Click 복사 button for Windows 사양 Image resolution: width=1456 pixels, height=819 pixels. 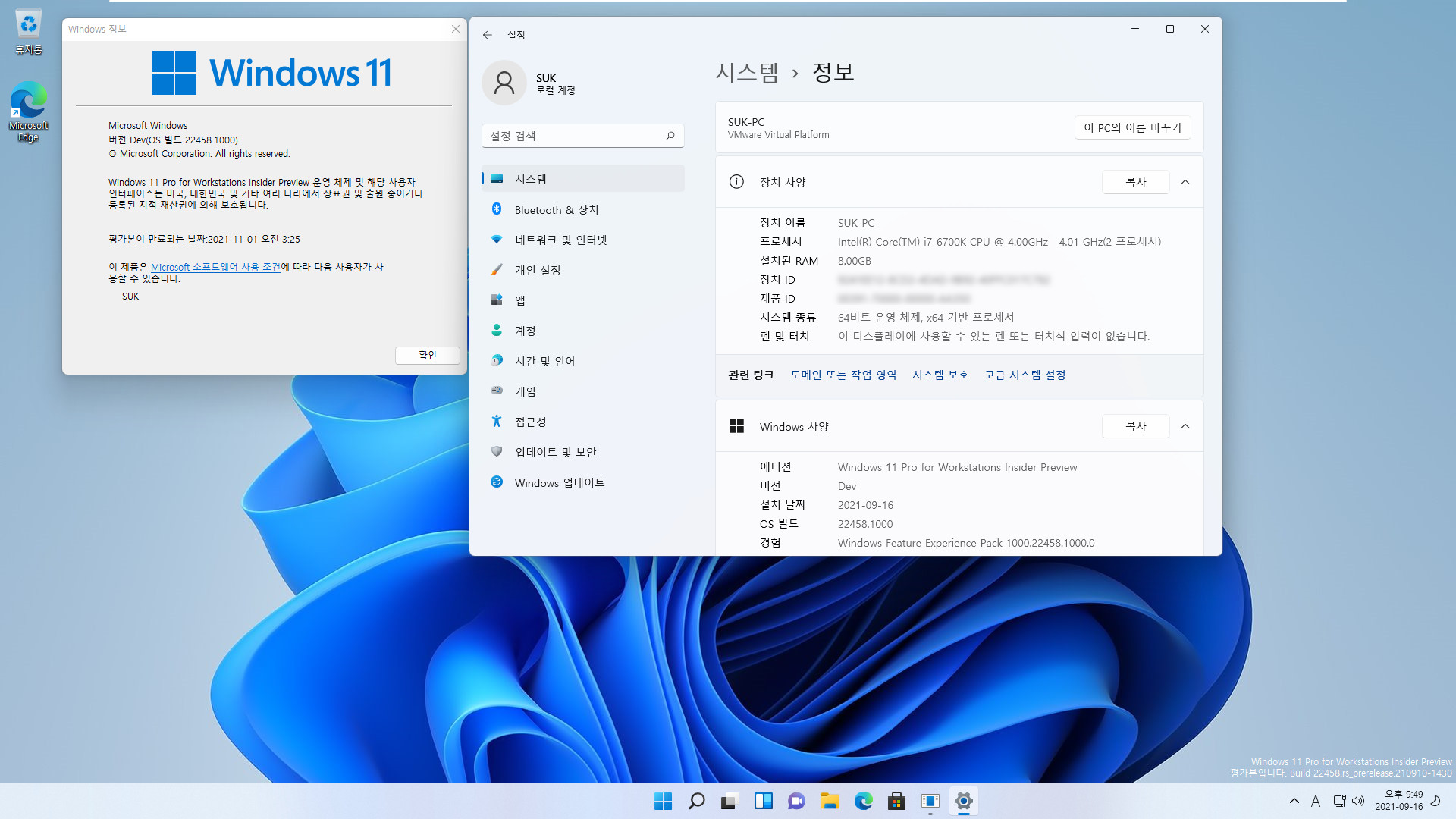(1135, 426)
